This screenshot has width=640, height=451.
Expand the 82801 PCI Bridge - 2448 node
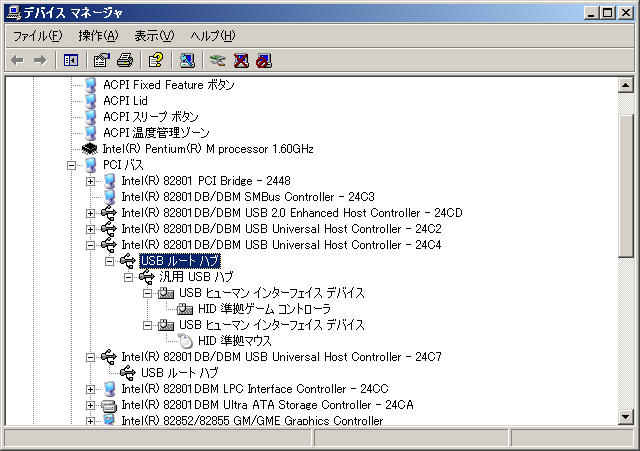pos(90,181)
